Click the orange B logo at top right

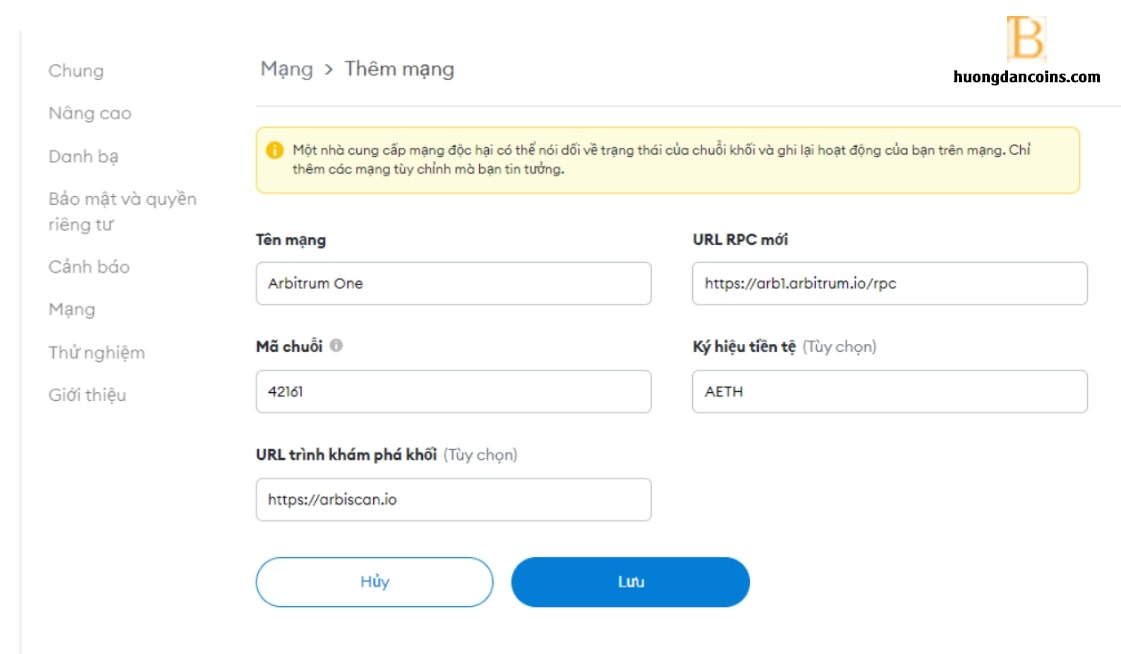1026,38
